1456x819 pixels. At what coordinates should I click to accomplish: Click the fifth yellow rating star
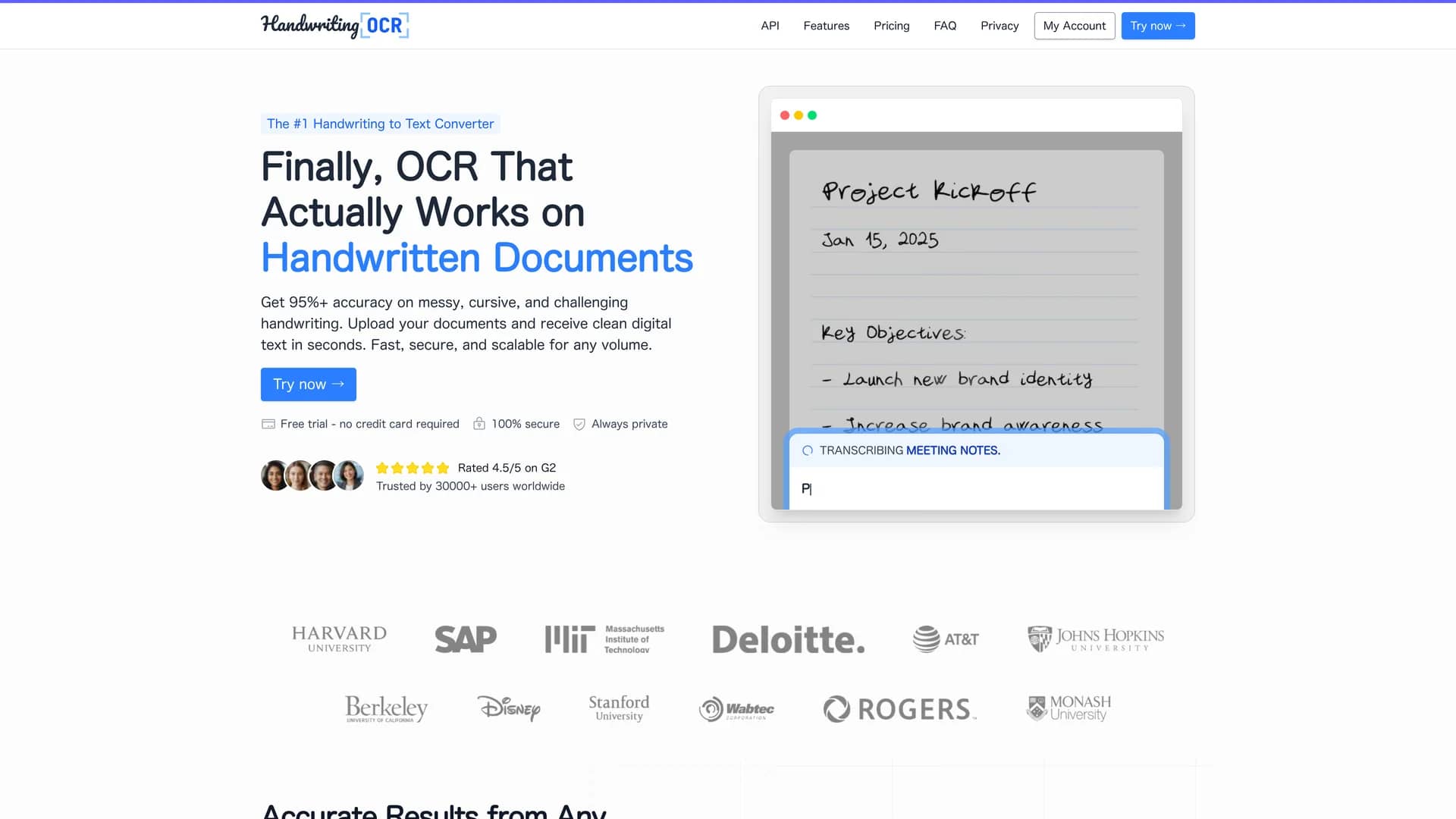[x=443, y=468]
